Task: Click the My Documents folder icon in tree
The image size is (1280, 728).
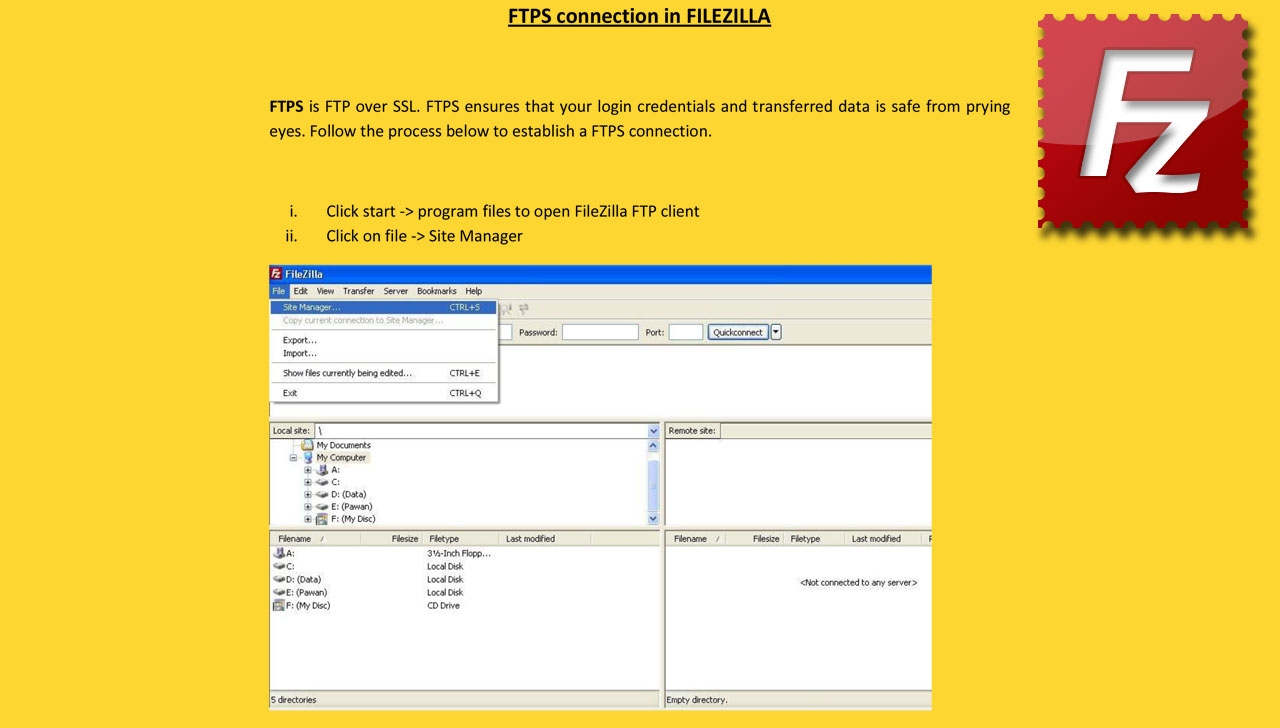Action: [x=308, y=445]
